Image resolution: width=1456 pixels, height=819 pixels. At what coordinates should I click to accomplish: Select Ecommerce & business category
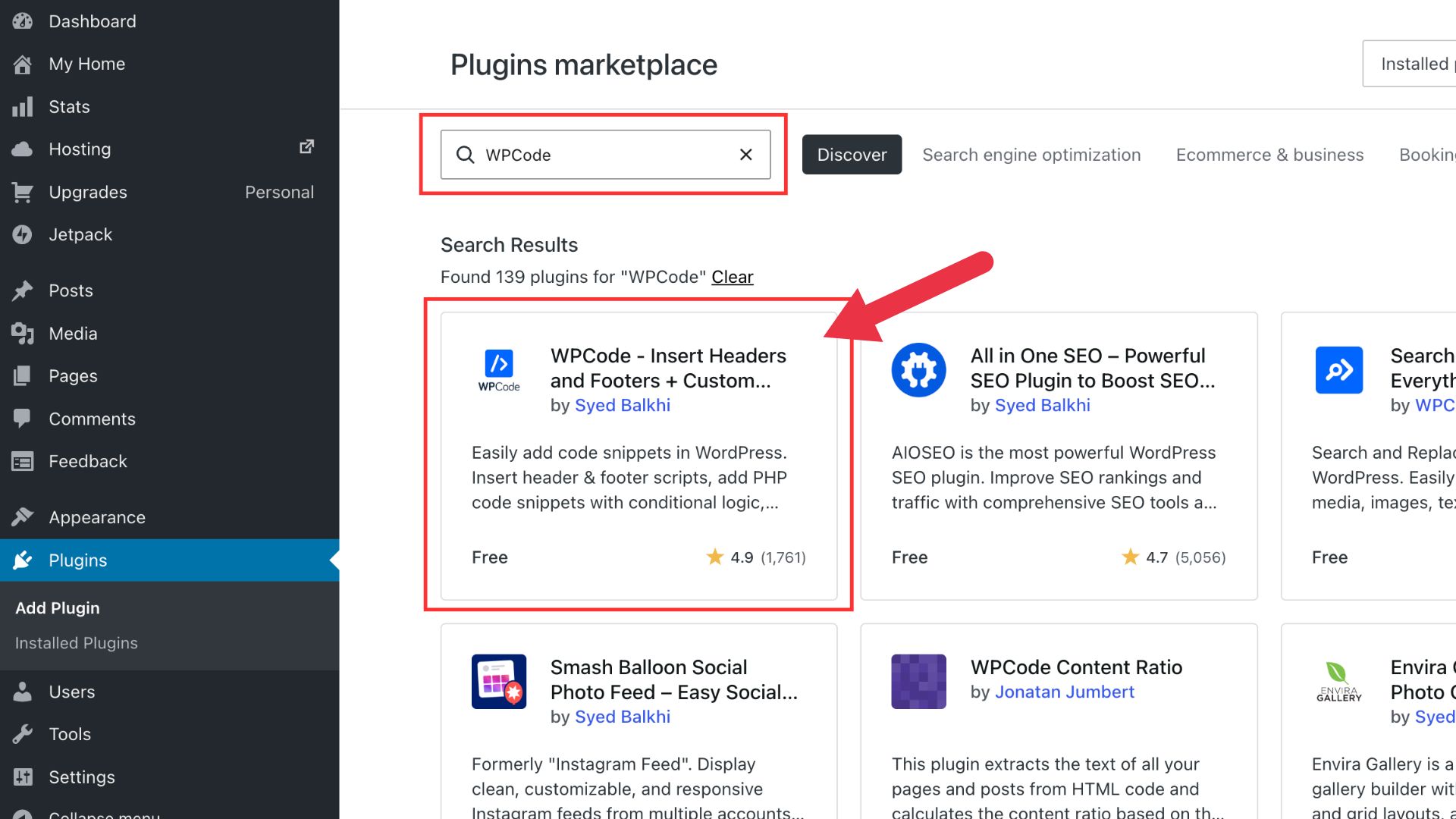(x=1269, y=155)
